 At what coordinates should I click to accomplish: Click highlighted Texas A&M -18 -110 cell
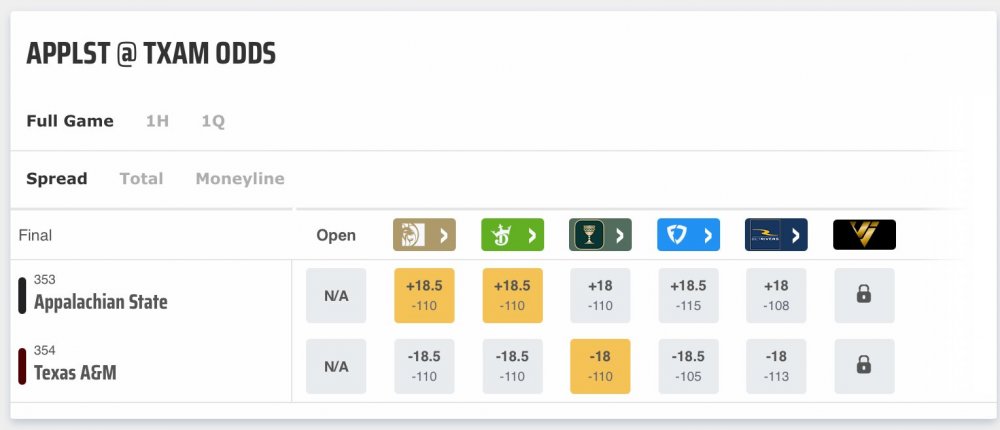(x=600, y=366)
